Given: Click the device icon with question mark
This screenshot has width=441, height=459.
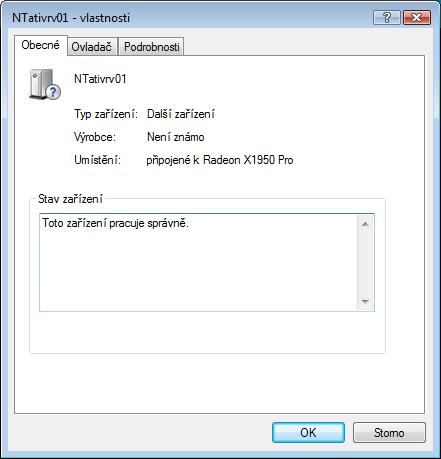Looking at the screenshot, I should click(x=45, y=84).
